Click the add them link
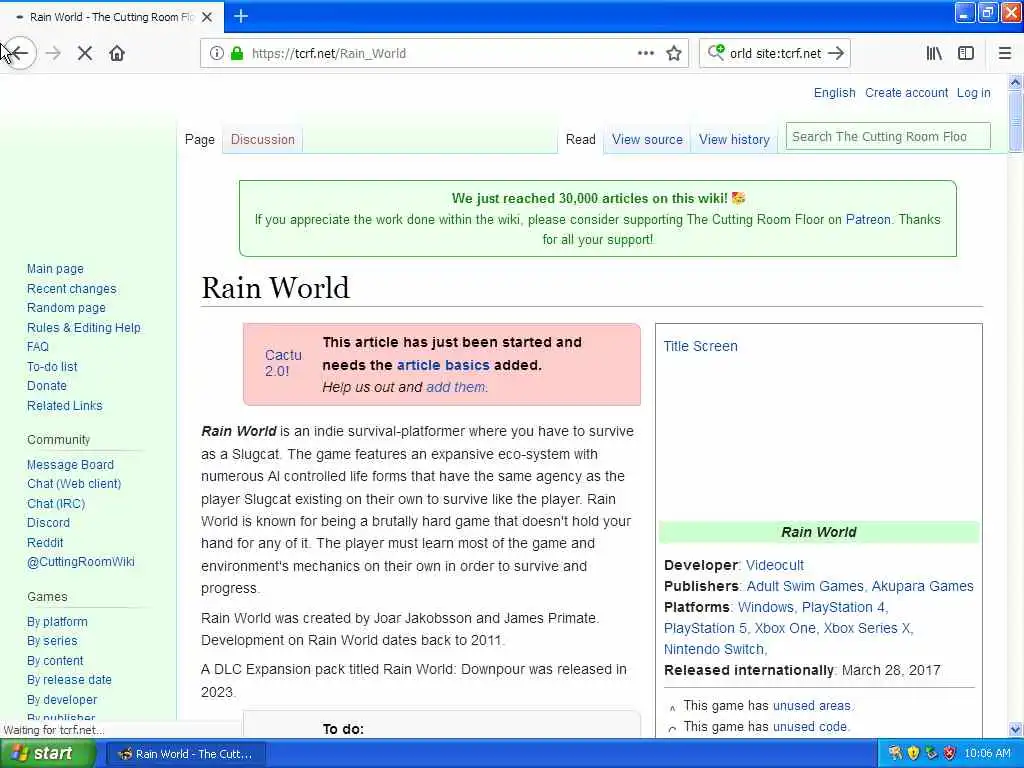1024x768 pixels. pyautogui.click(x=456, y=387)
